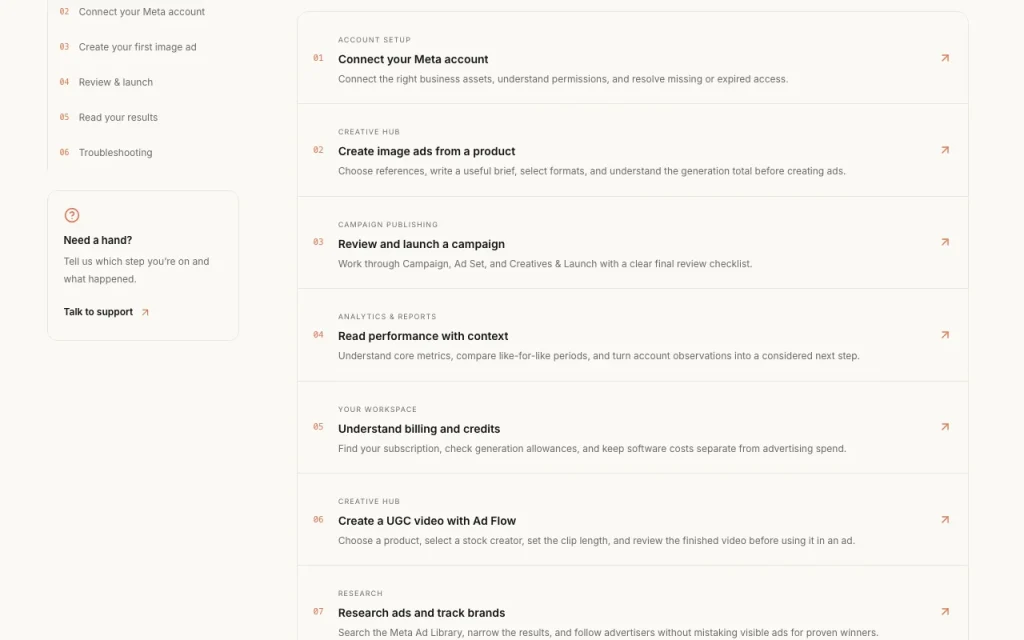Click the description starting 'Work through Campaign, Ad Set'
The width and height of the screenshot is (1024, 640).
click(545, 264)
